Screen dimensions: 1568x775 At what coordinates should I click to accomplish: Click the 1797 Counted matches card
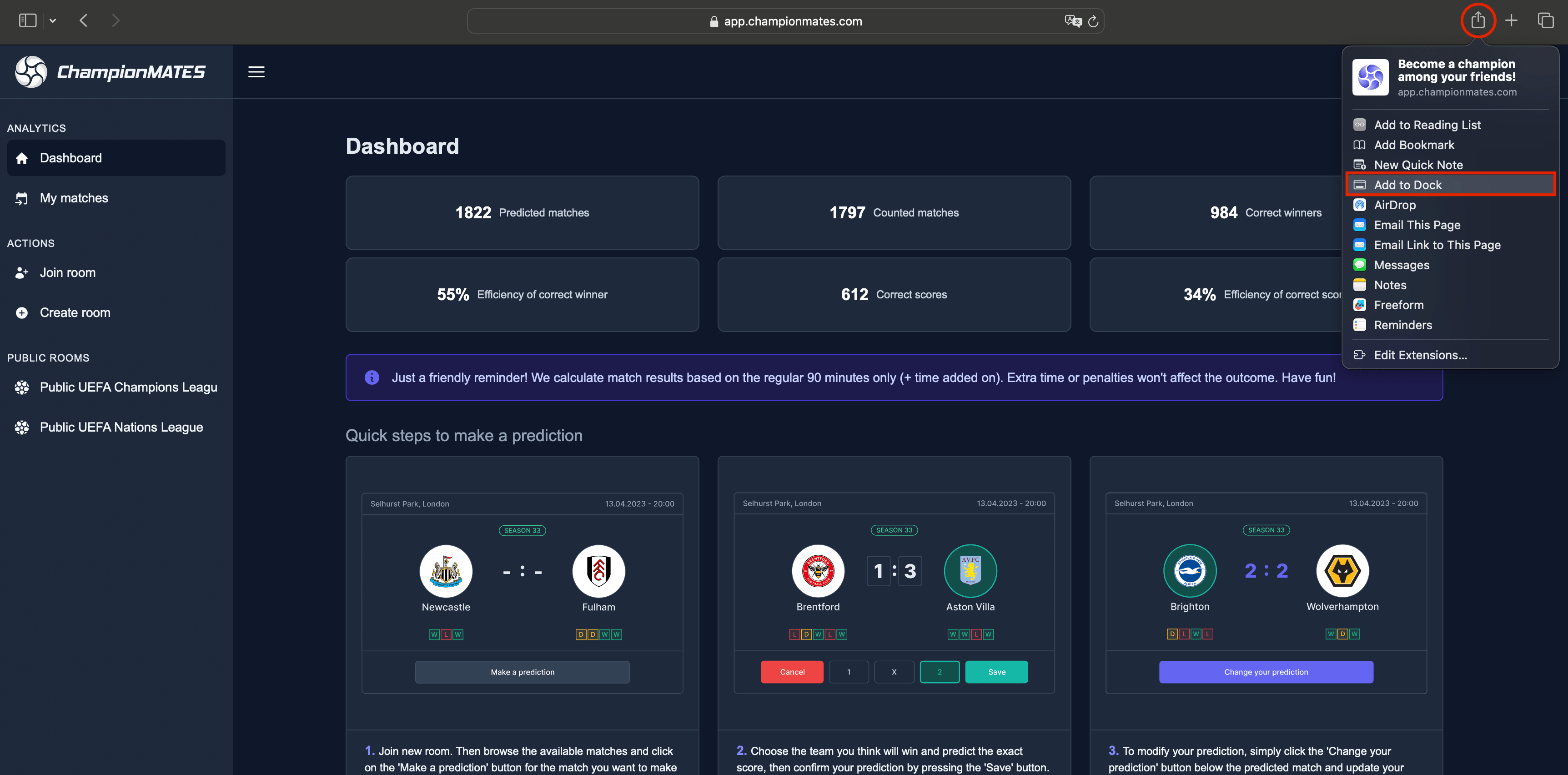coord(894,212)
